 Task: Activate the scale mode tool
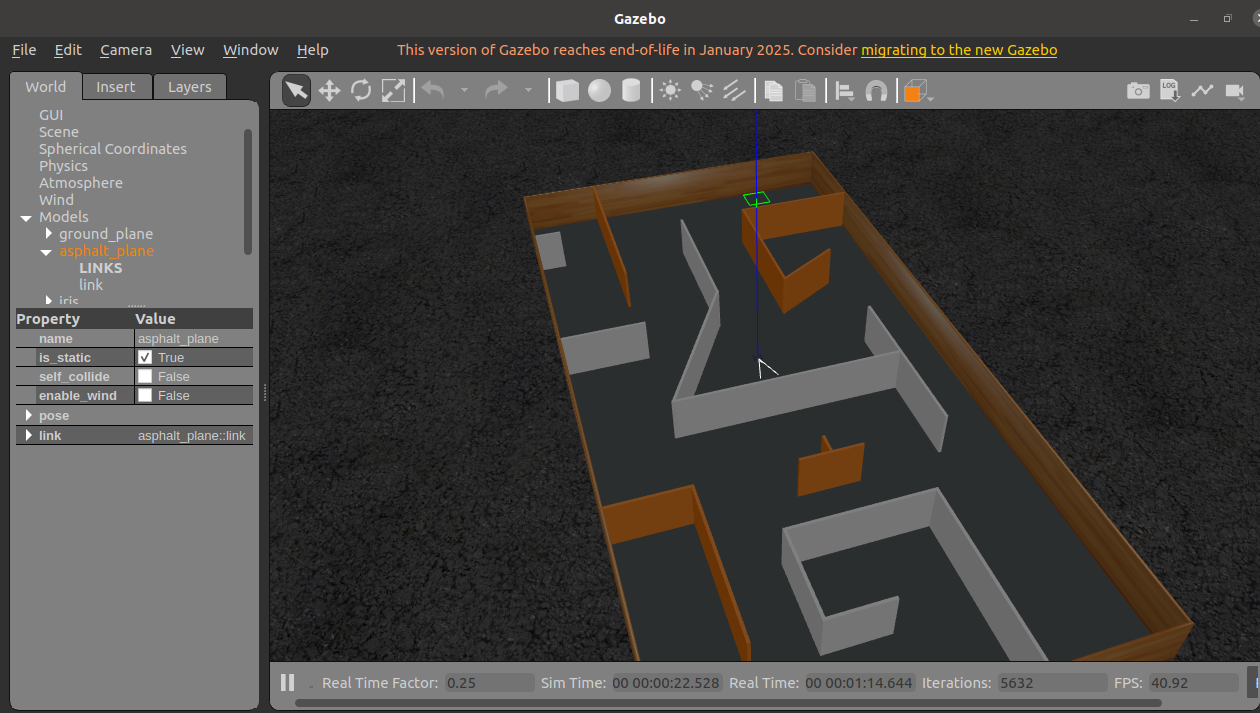pyautogui.click(x=393, y=91)
